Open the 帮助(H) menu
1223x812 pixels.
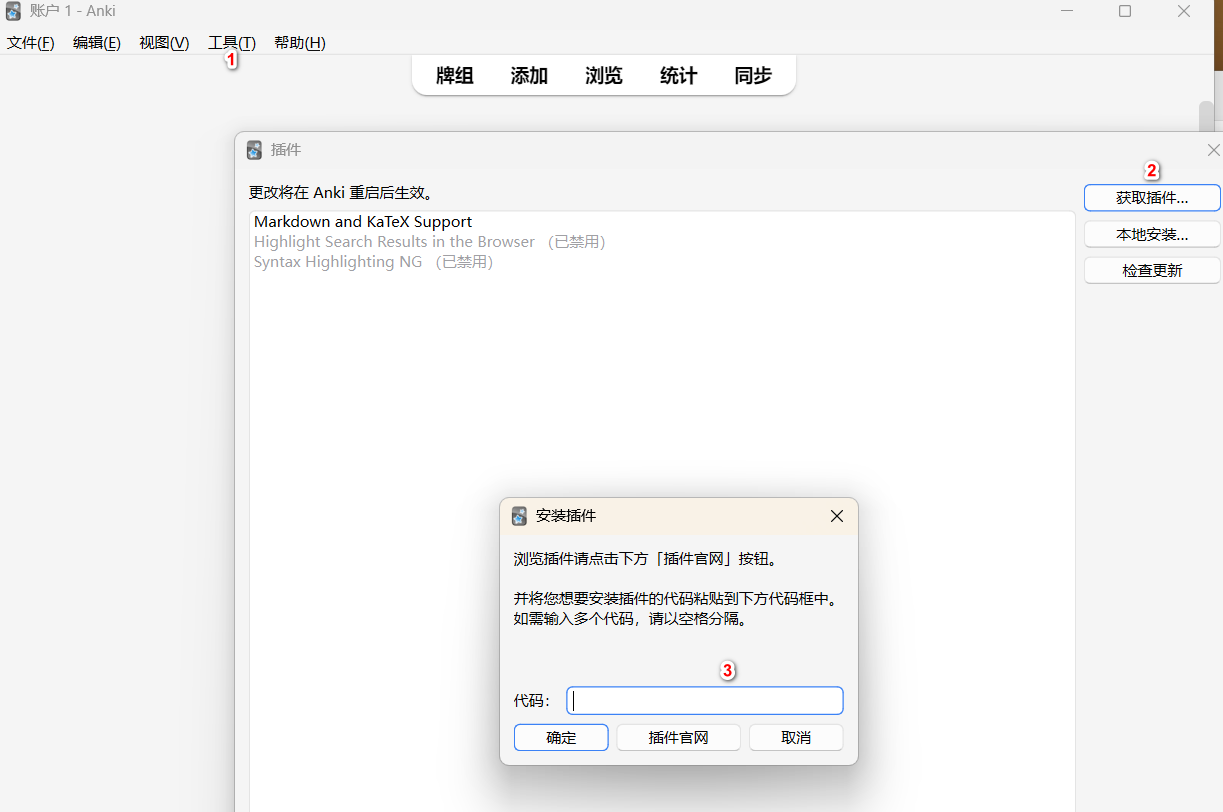click(300, 43)
